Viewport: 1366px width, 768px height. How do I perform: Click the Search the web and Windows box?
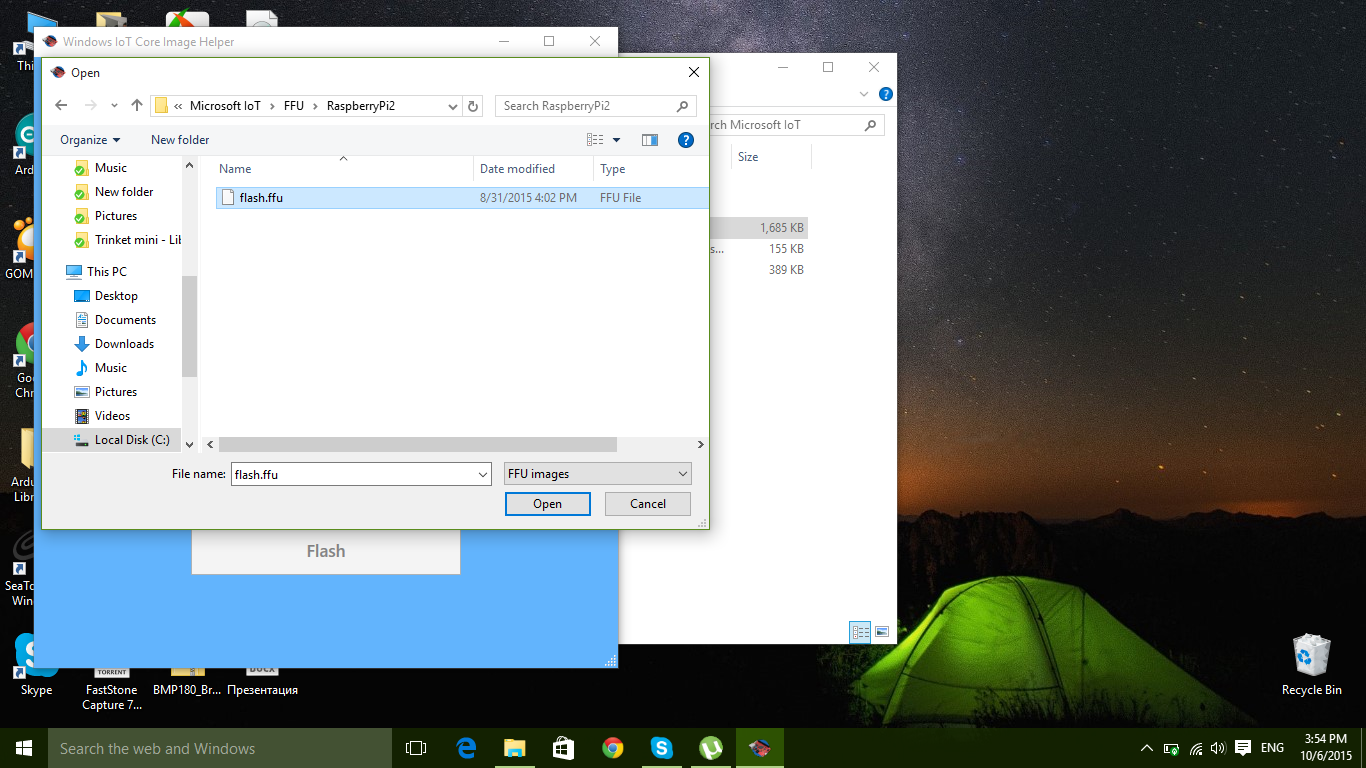220,748
